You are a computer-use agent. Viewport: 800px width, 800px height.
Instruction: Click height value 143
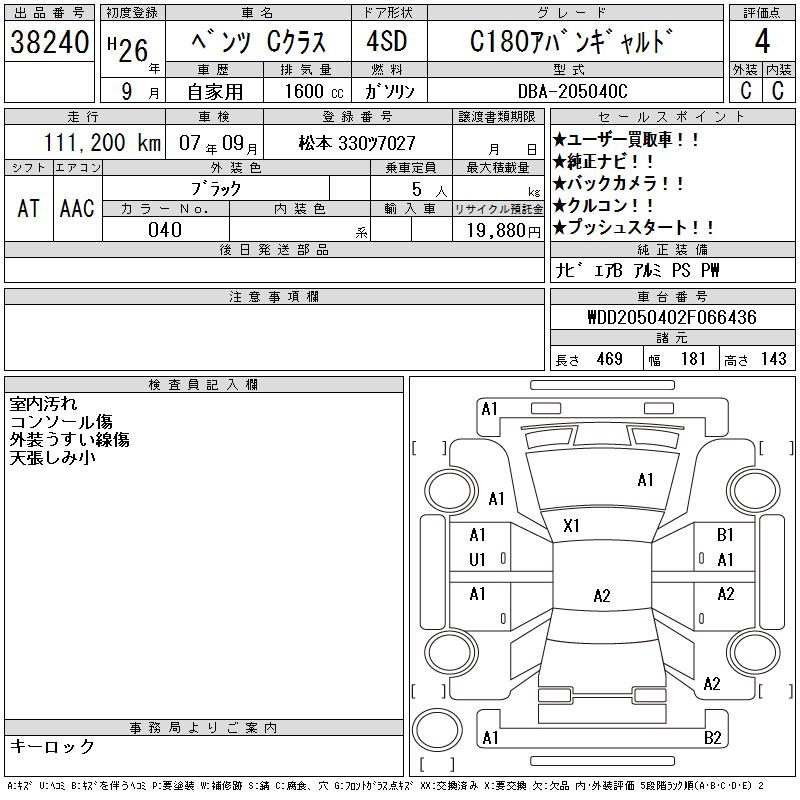tap(774, 359)
